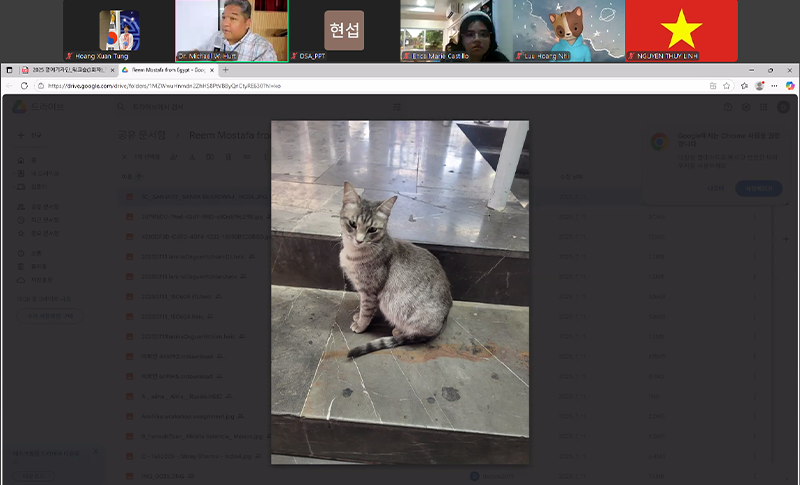Close the desktop Drive download popup
Viewport: 800px width, 485px height.
pos(95,452)
